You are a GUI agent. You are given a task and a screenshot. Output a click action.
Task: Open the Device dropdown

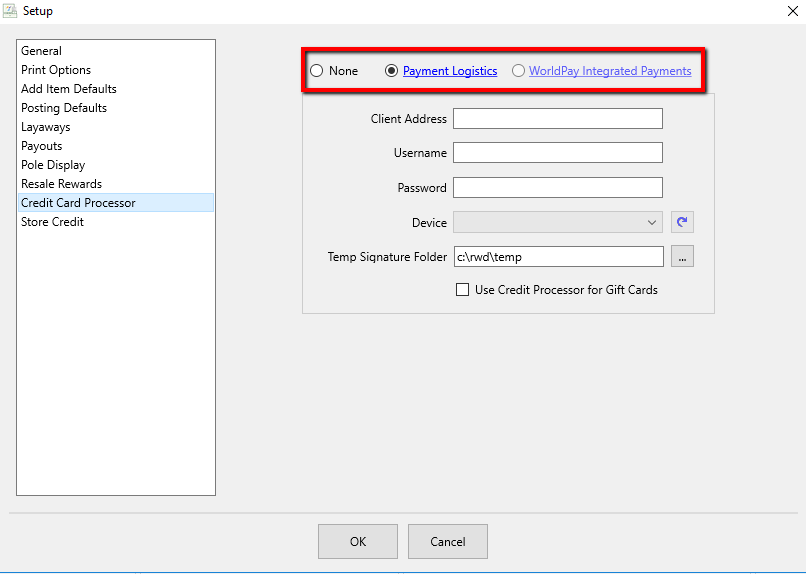point(558,223)
